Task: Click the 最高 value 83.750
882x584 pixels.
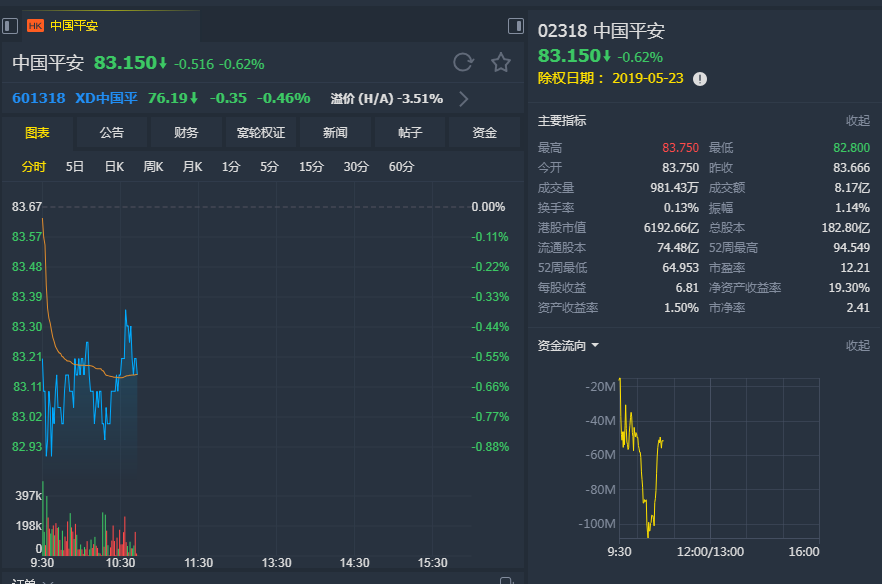Action: click(680, 148)
